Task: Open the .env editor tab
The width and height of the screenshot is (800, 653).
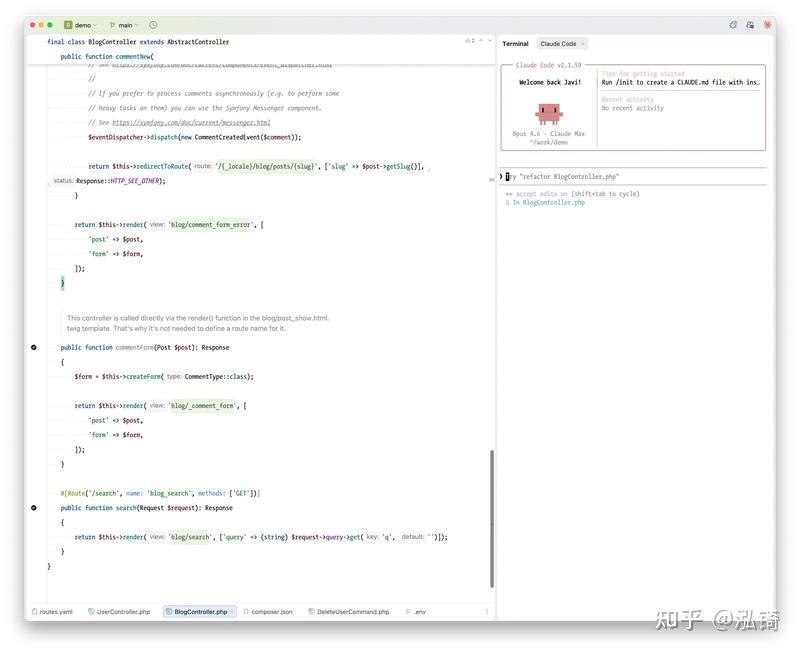Action: coord(416,612)
